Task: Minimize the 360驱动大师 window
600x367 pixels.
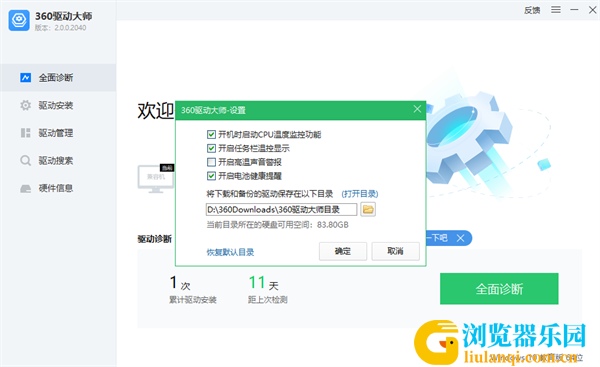Action: point(574,10)
